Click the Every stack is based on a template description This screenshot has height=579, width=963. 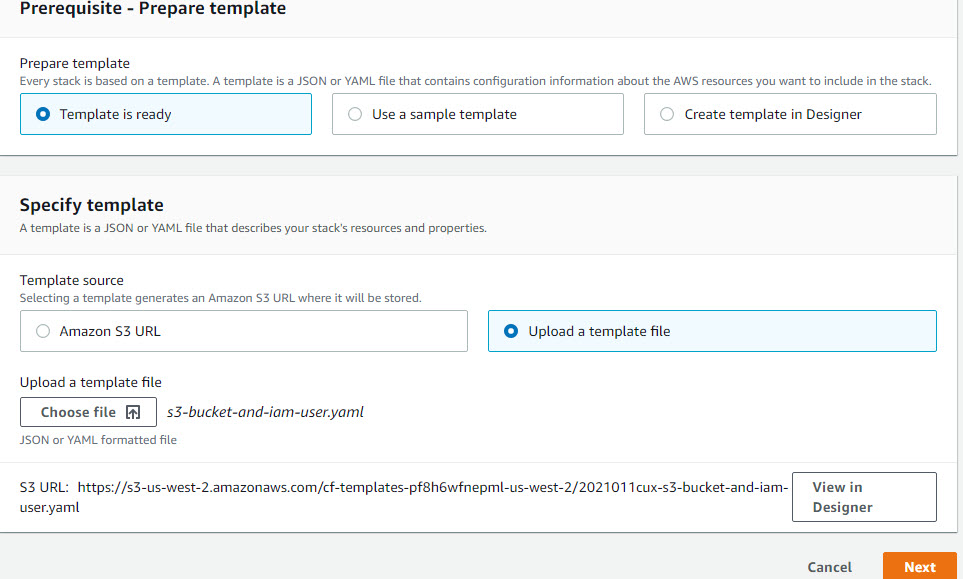(x=475, y=81)
